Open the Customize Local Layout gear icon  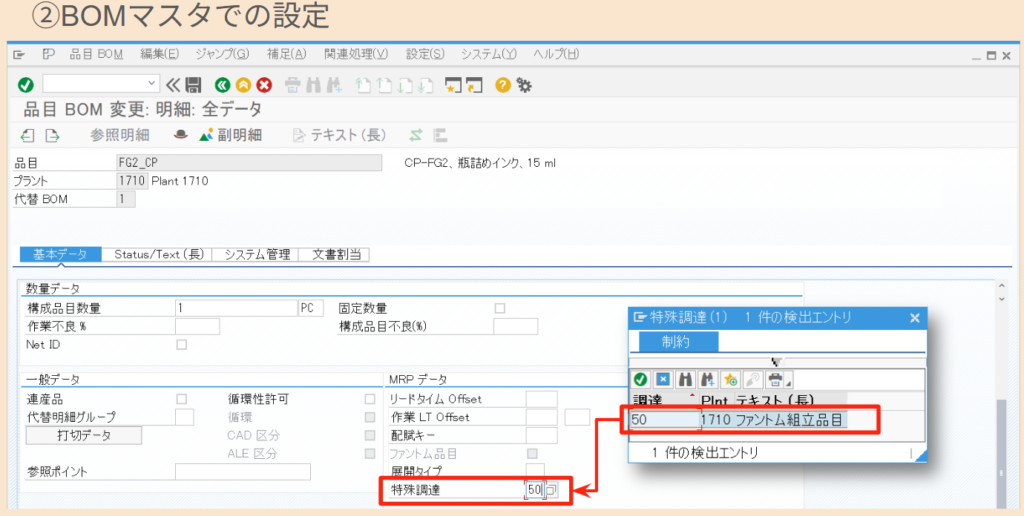click(523, 84)
